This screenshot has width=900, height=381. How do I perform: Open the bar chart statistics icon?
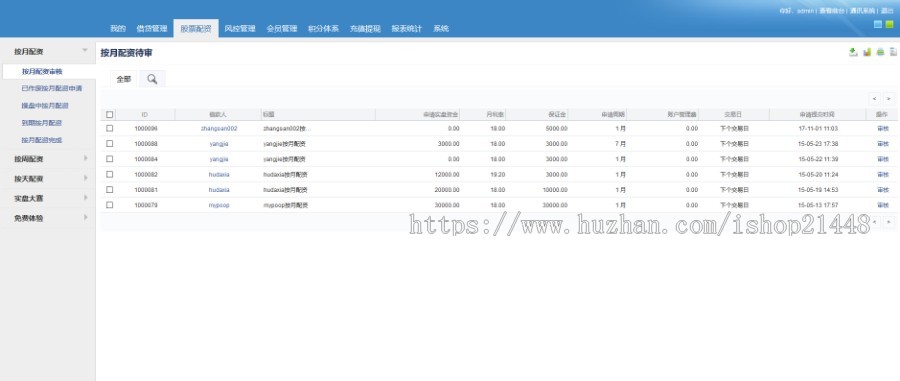(867, 52)
